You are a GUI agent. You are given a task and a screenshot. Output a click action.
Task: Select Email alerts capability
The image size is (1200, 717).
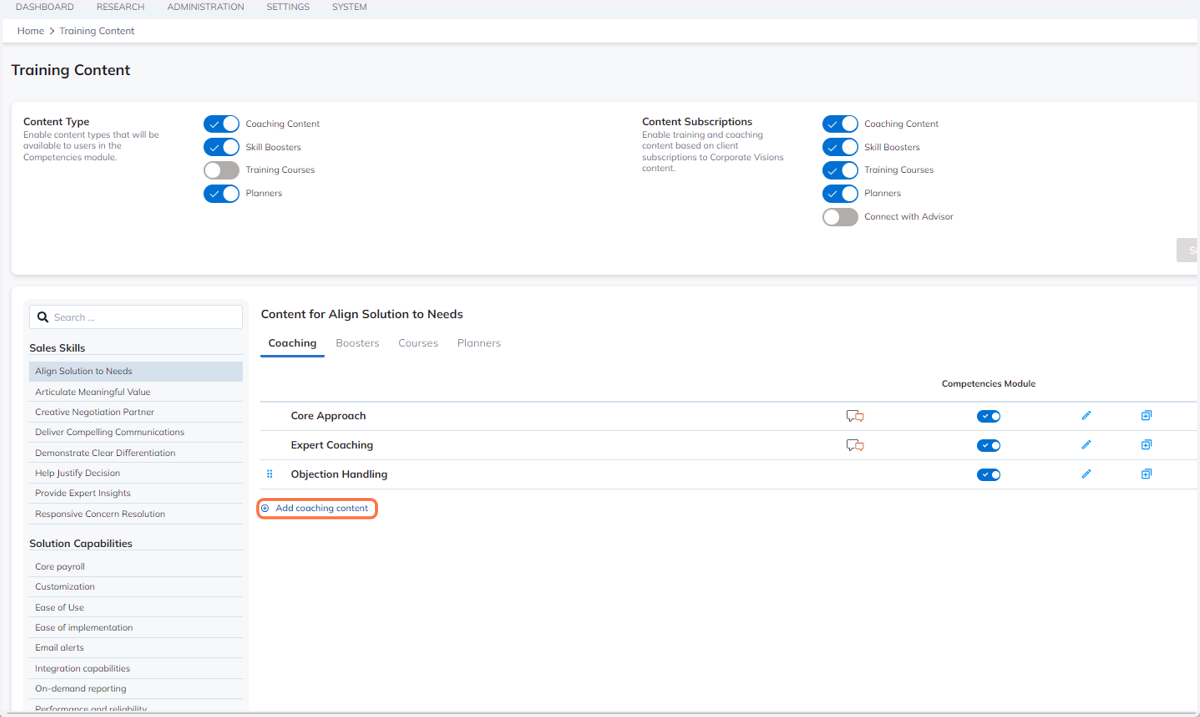pos(136,648)
